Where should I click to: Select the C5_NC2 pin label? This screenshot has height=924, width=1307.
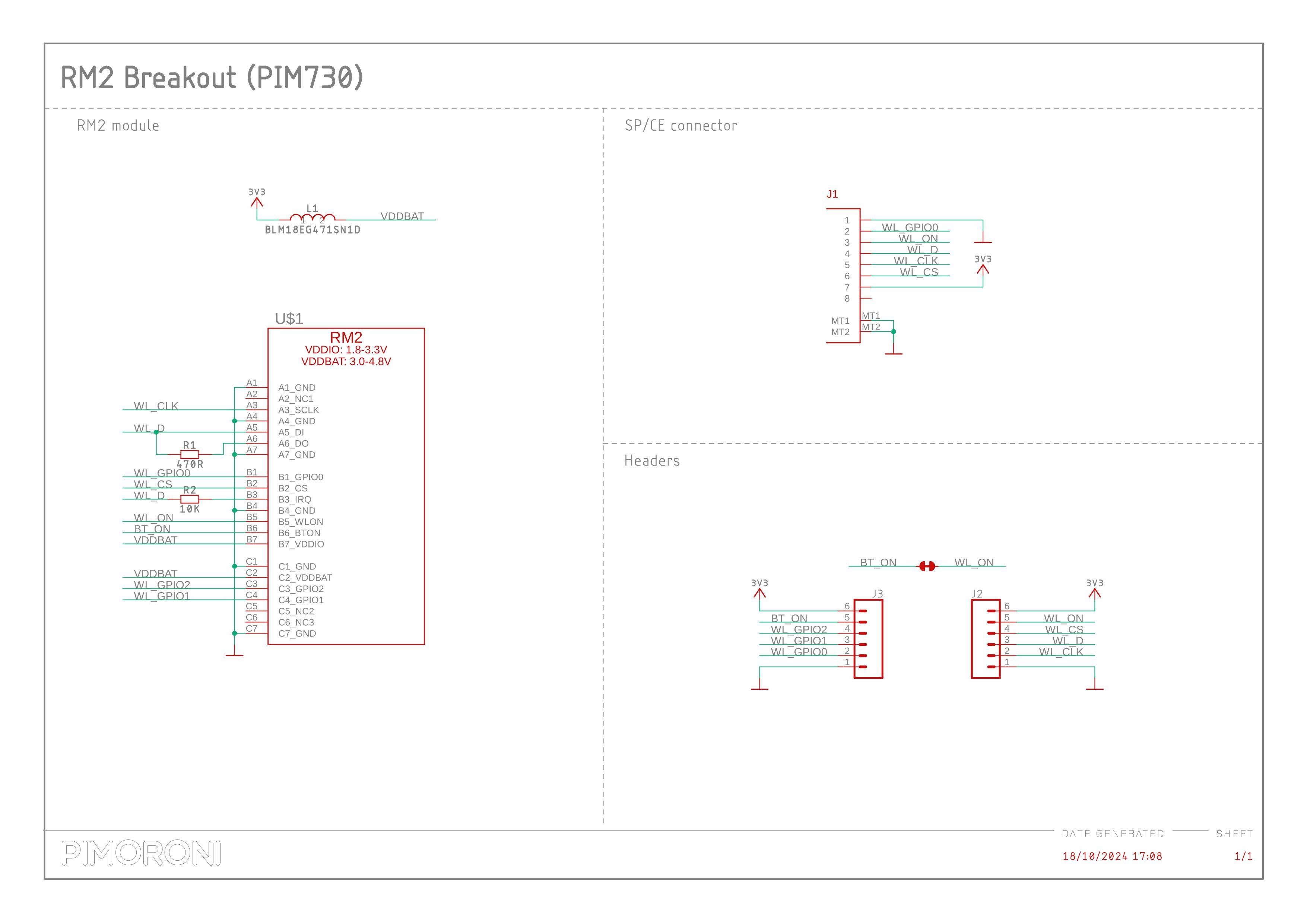(296, 611)
